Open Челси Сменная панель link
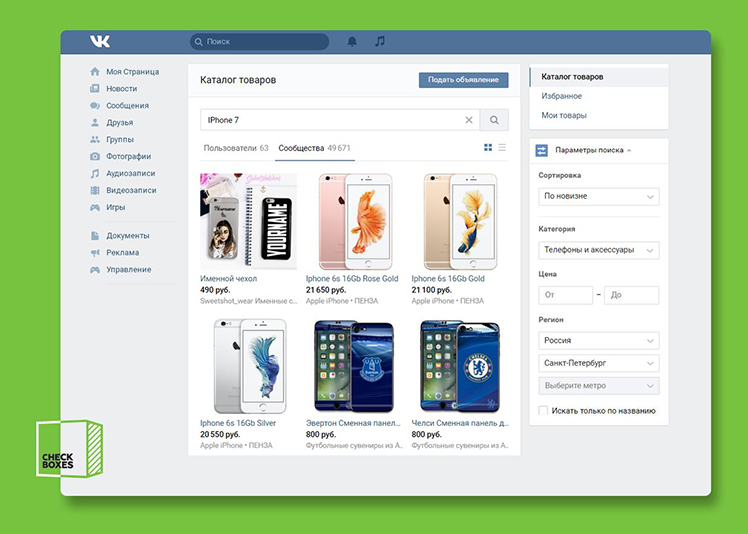This screenshot has height=534, width=748. point(460,423)
